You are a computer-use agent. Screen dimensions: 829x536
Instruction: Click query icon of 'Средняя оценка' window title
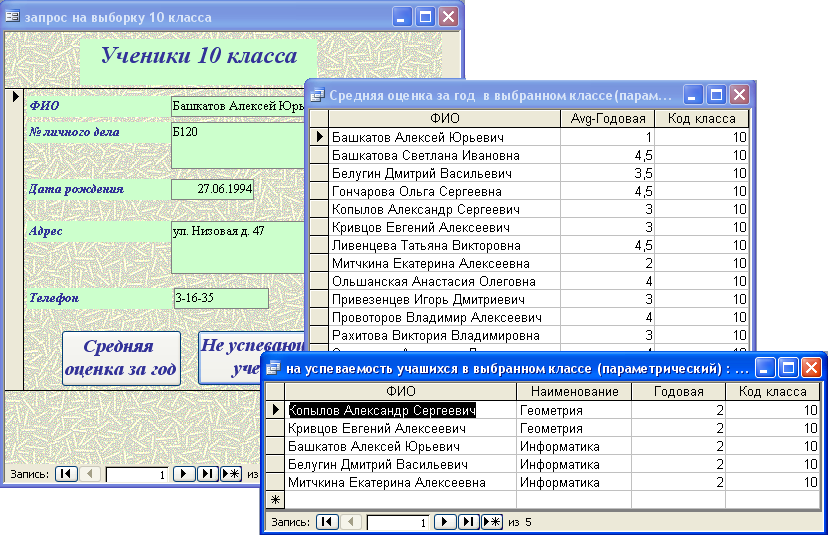pos(317,95)
